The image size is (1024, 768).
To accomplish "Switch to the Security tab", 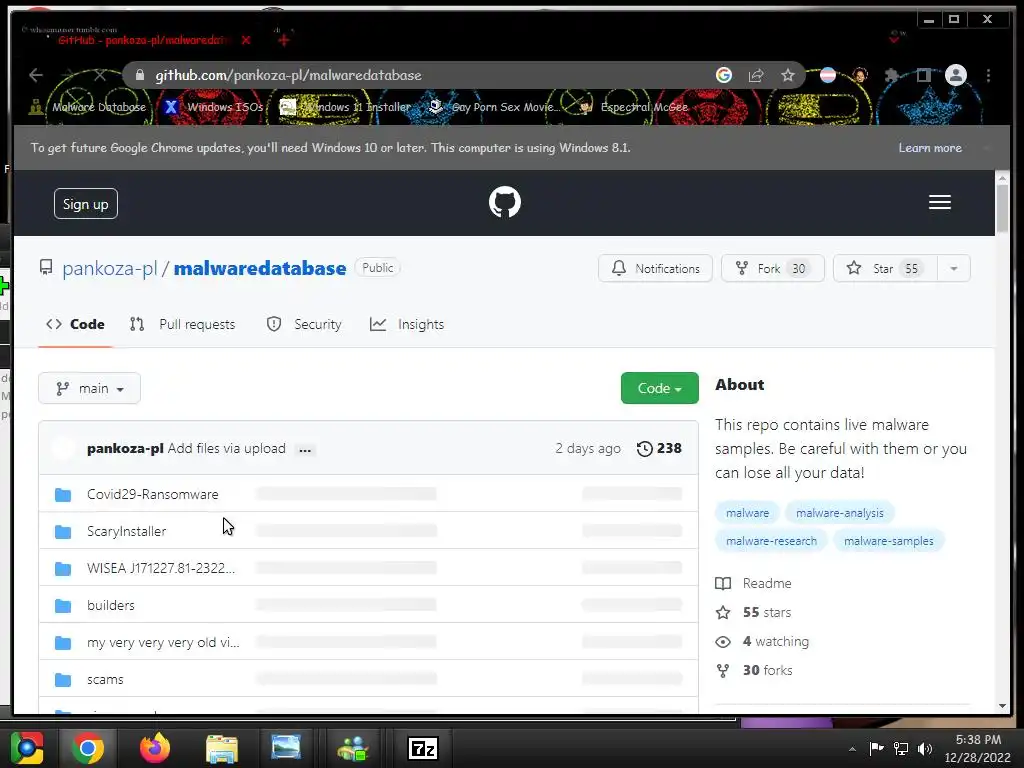I will click(304, 324).
